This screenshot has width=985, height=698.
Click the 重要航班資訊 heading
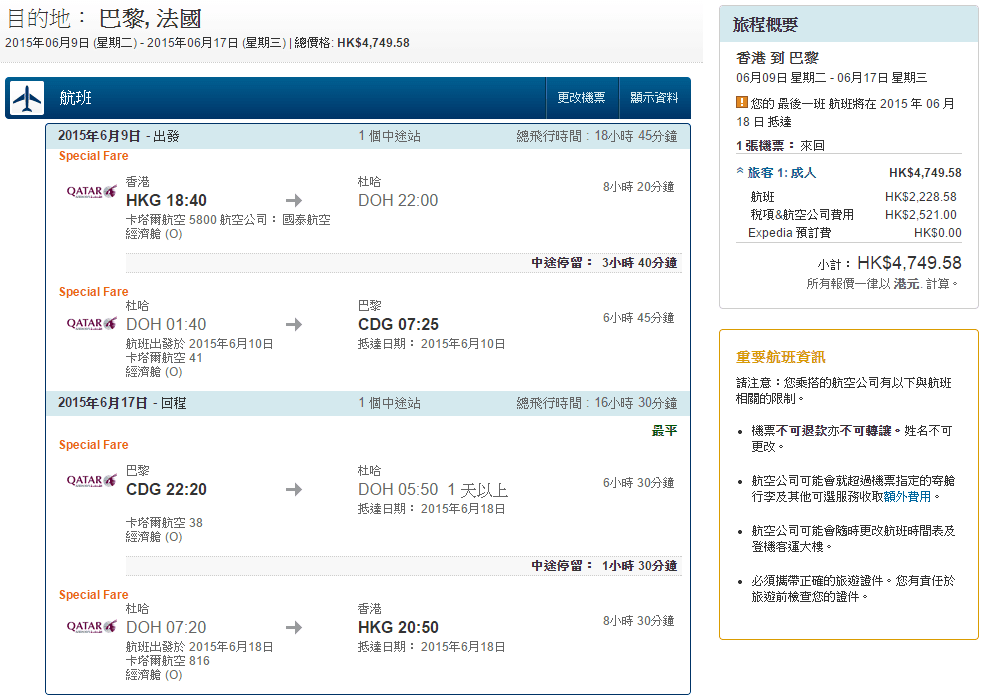click(781, 357)
